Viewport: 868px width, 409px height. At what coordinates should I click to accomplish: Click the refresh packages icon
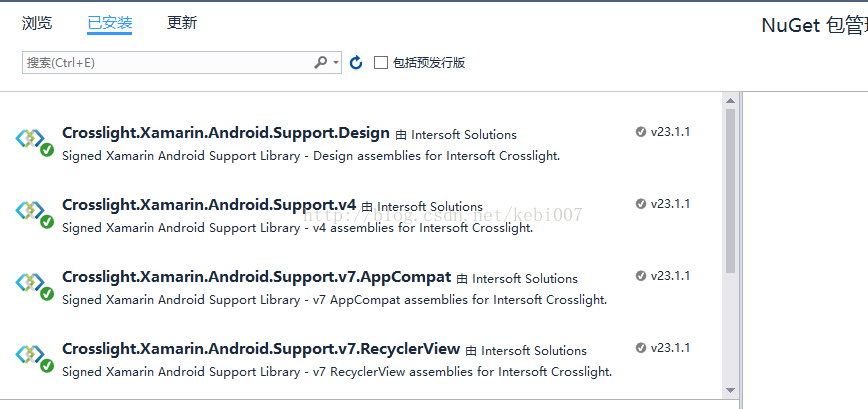[x=356, y=63]
